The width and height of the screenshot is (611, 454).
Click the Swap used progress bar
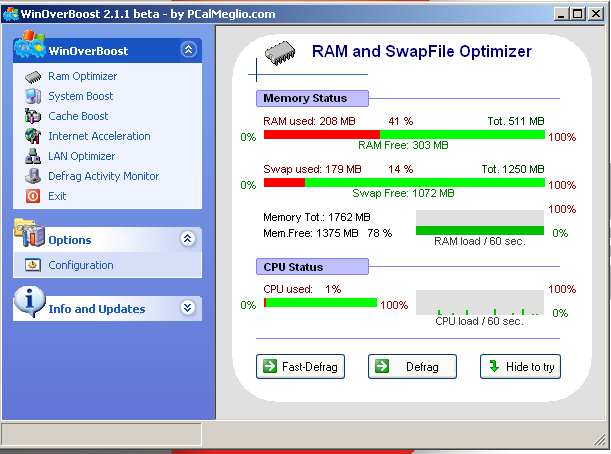tap(404, 182)
